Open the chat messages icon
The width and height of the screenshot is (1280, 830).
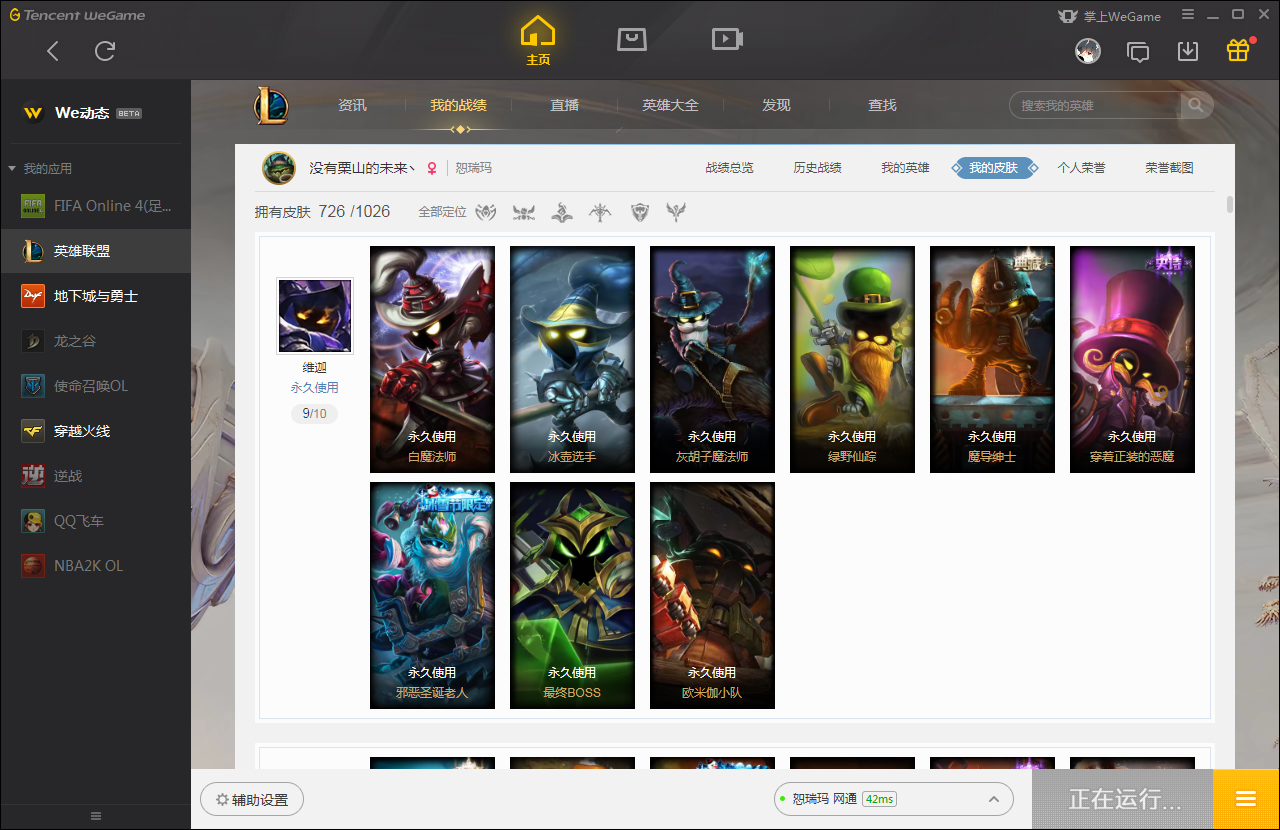point(1138,51)
